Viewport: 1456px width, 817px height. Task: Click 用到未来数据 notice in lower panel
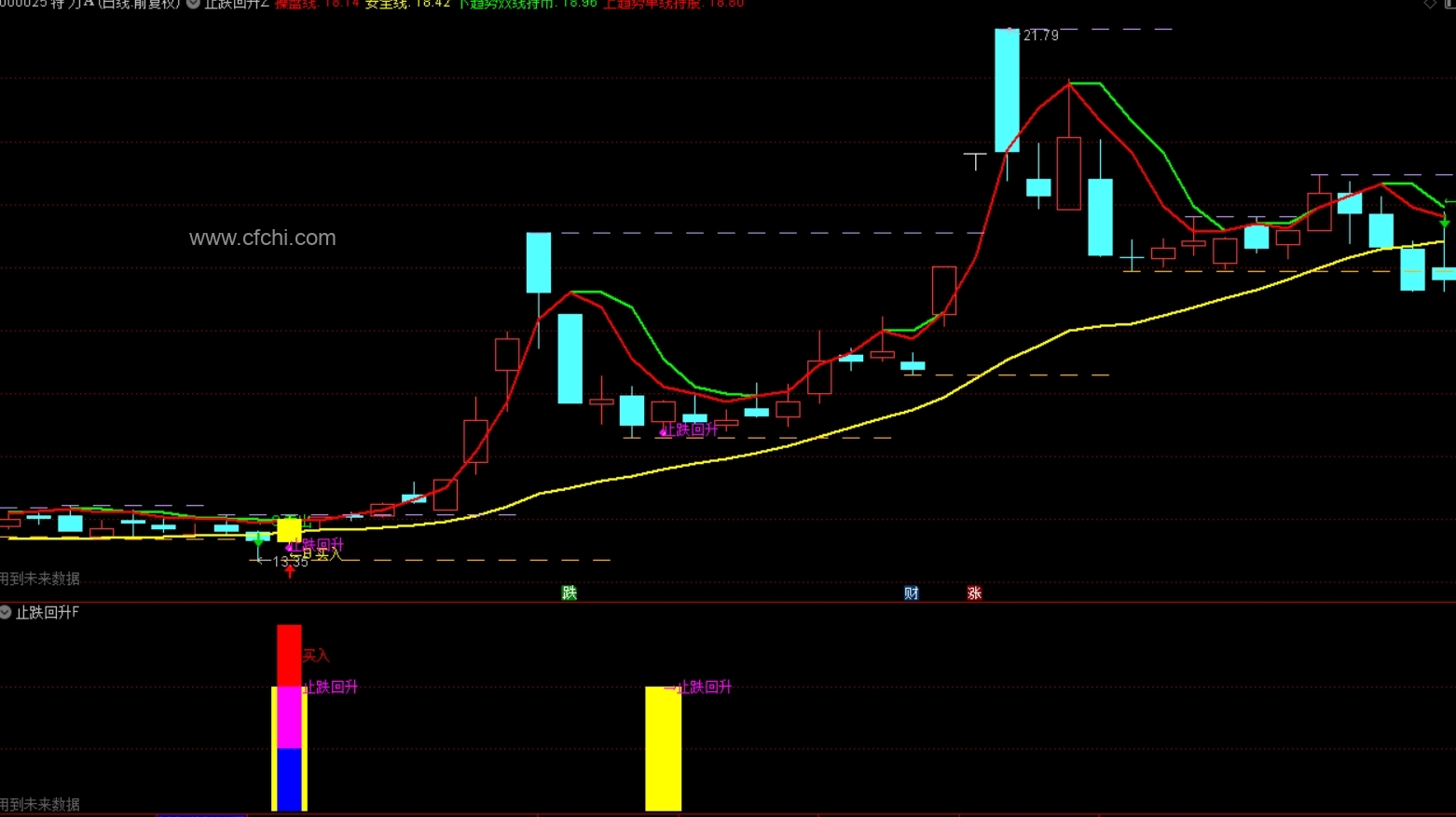[40, 804]
